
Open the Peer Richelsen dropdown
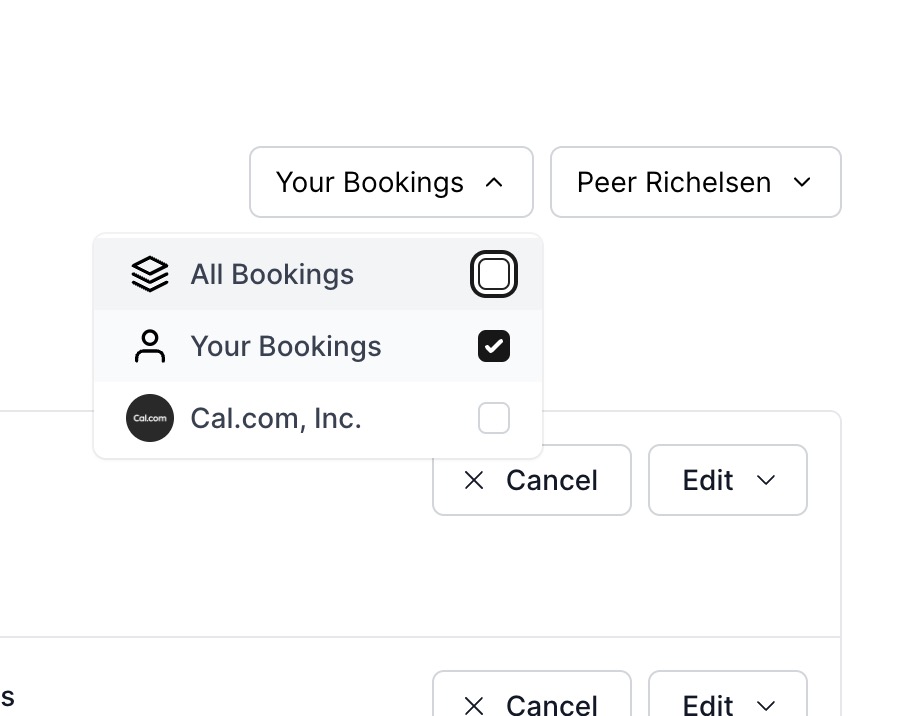point(695,182)
